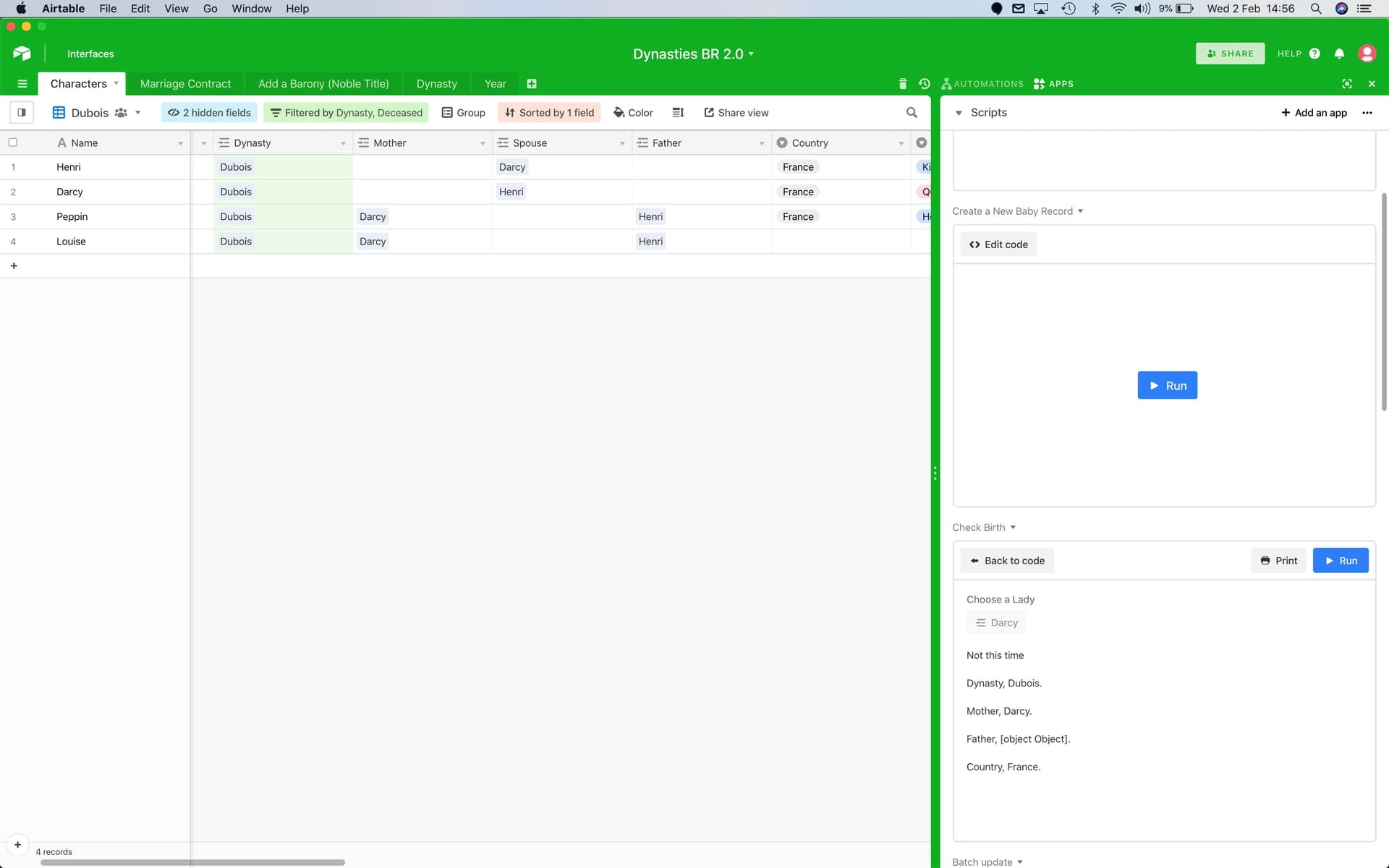Image resolution: width=1389 pixels, height=868 pixels.
Task: Search records with the magnifier icon
Action: tap(912, 112)
